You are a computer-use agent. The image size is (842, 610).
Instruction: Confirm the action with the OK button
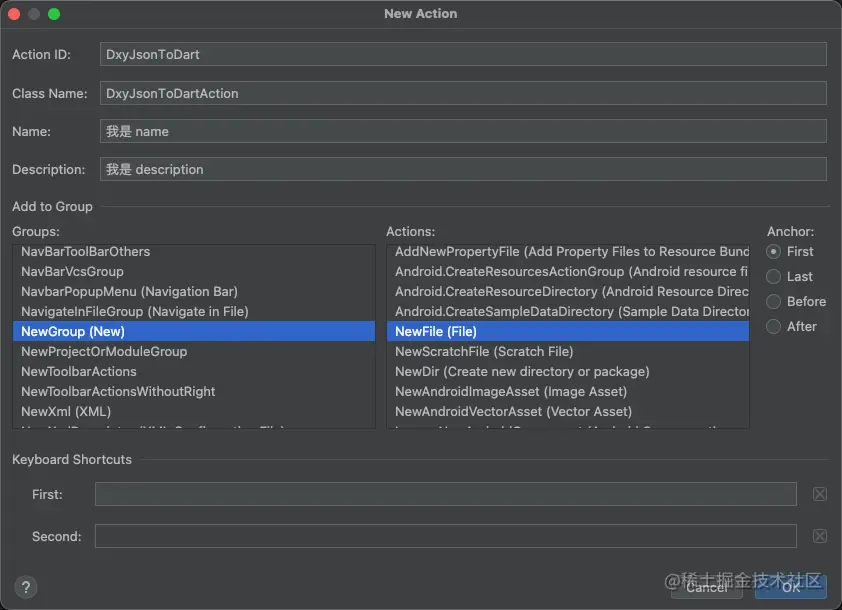(x=790, y=588)
